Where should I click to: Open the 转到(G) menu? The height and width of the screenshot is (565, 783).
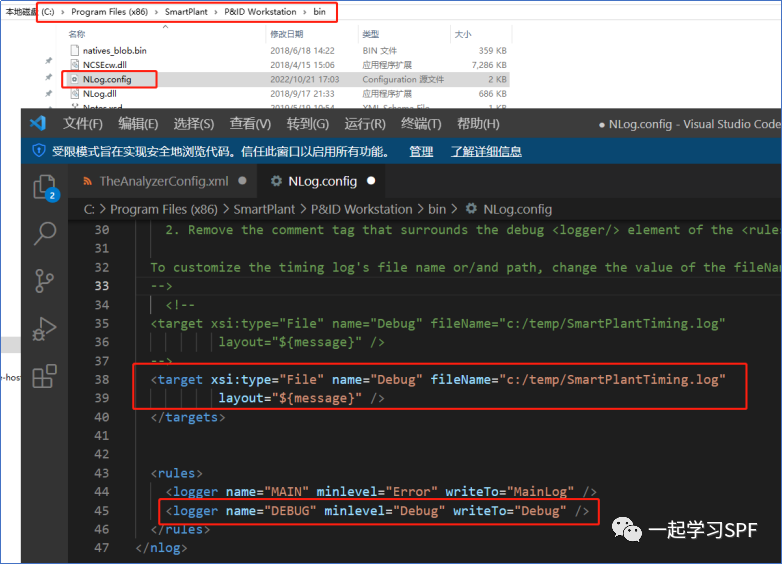pos(308,123)
